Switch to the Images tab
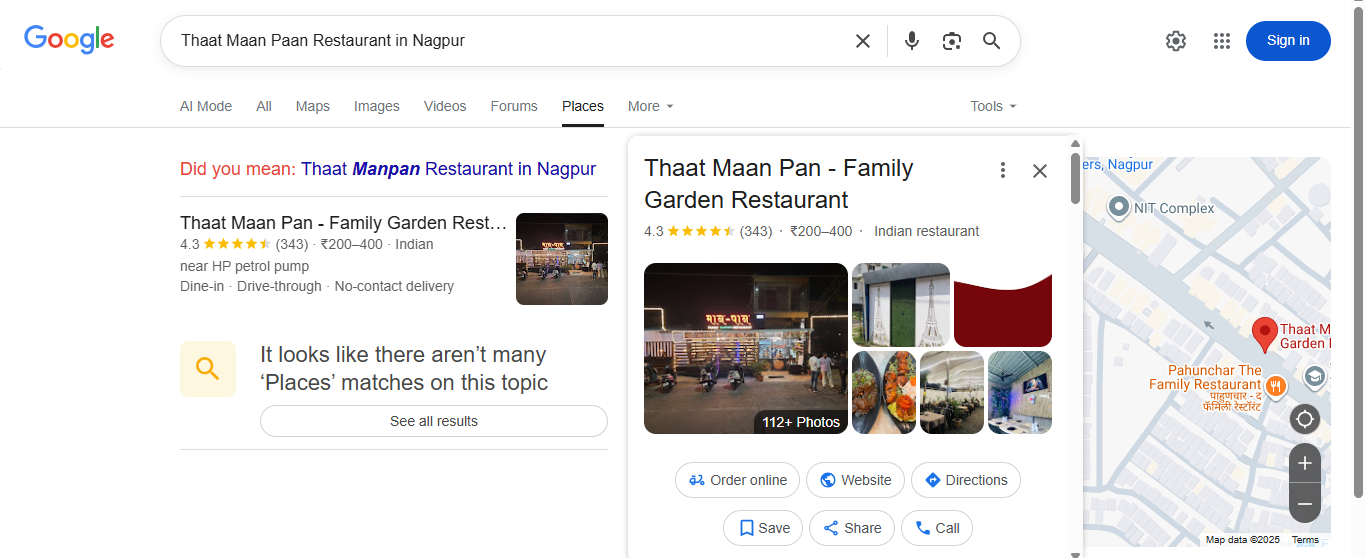Screen dimensions: 1366x558 pos(376,106)
